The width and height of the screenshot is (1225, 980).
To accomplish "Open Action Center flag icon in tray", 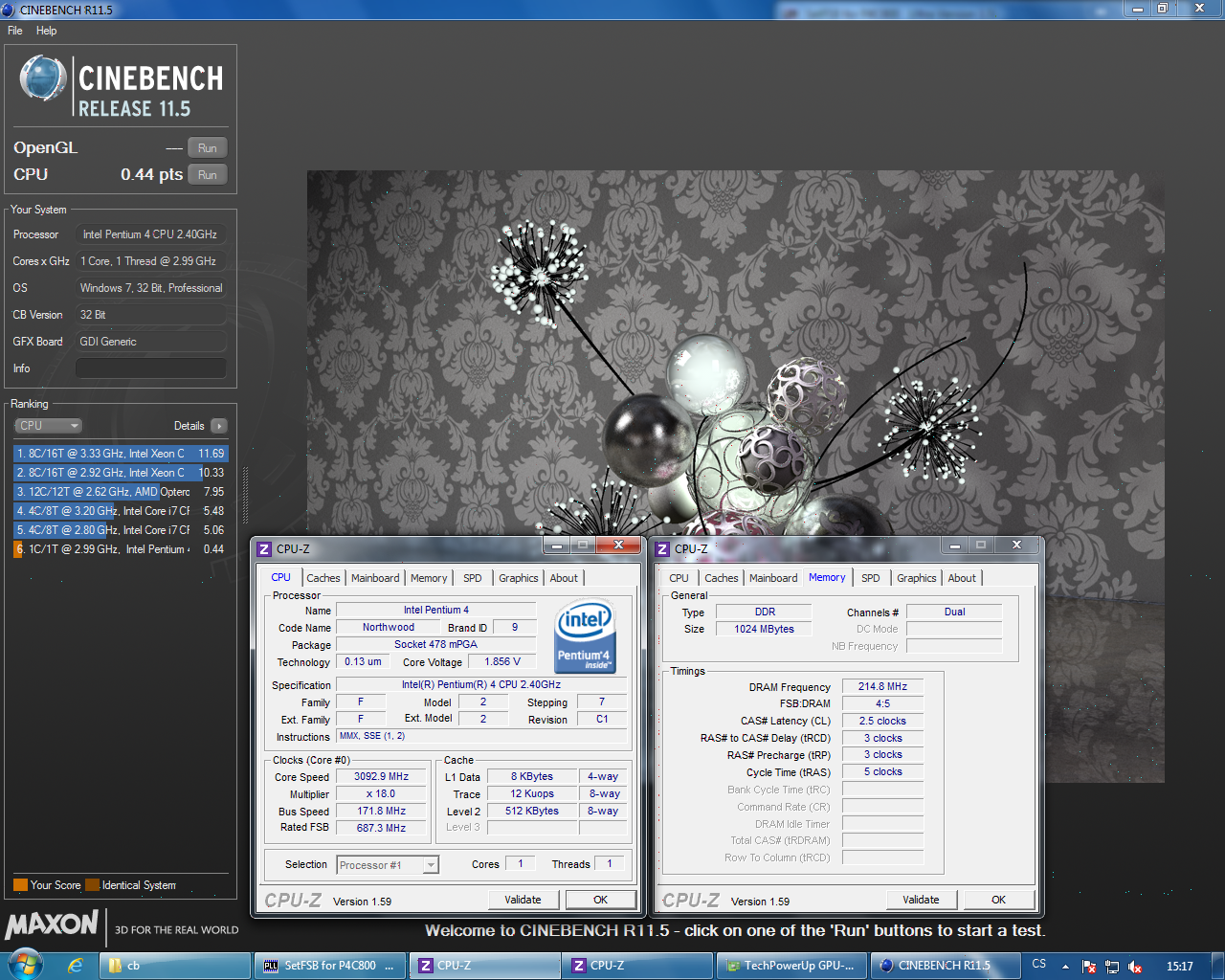I will tap(1088, 967).
